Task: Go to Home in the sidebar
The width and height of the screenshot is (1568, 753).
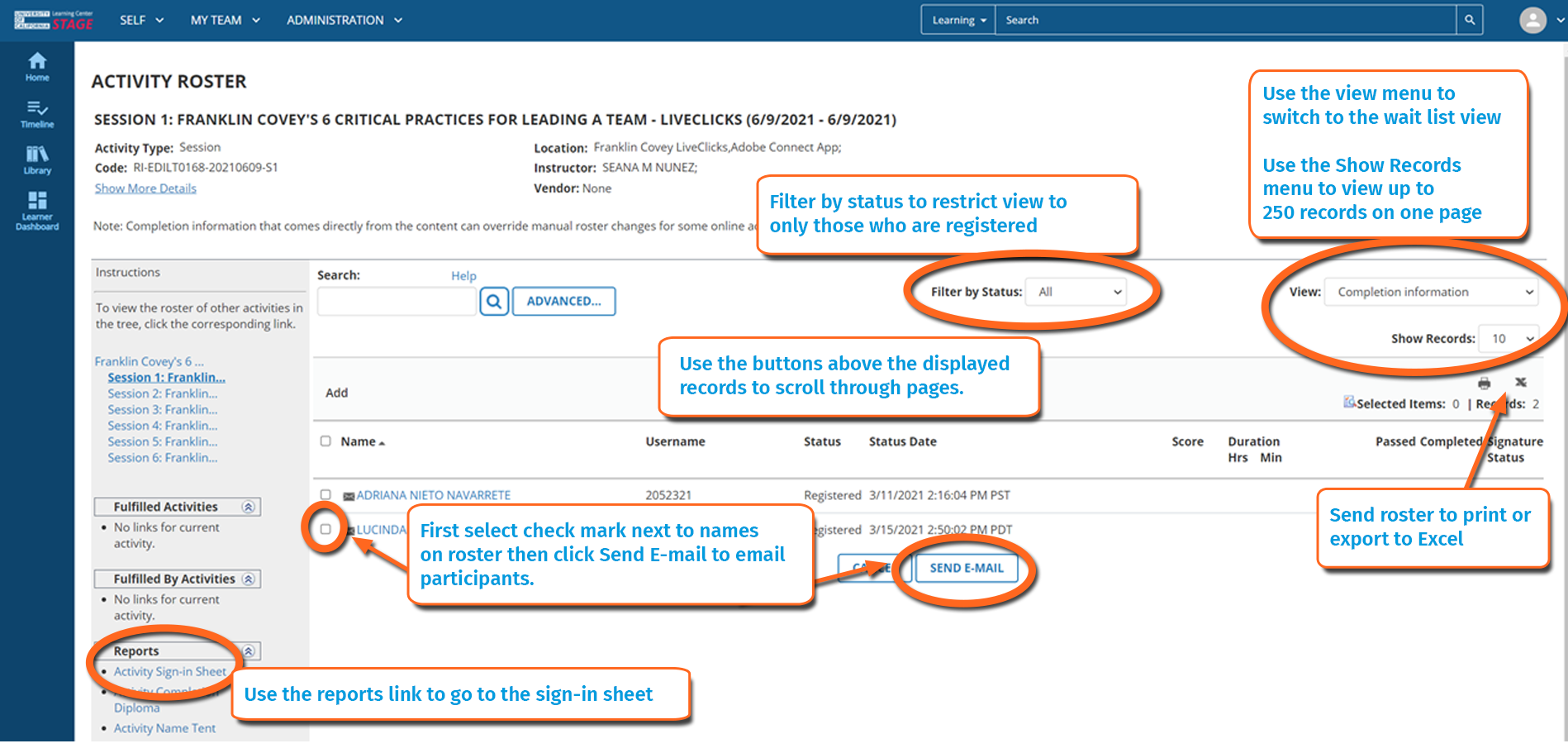Action: [37, 66]
